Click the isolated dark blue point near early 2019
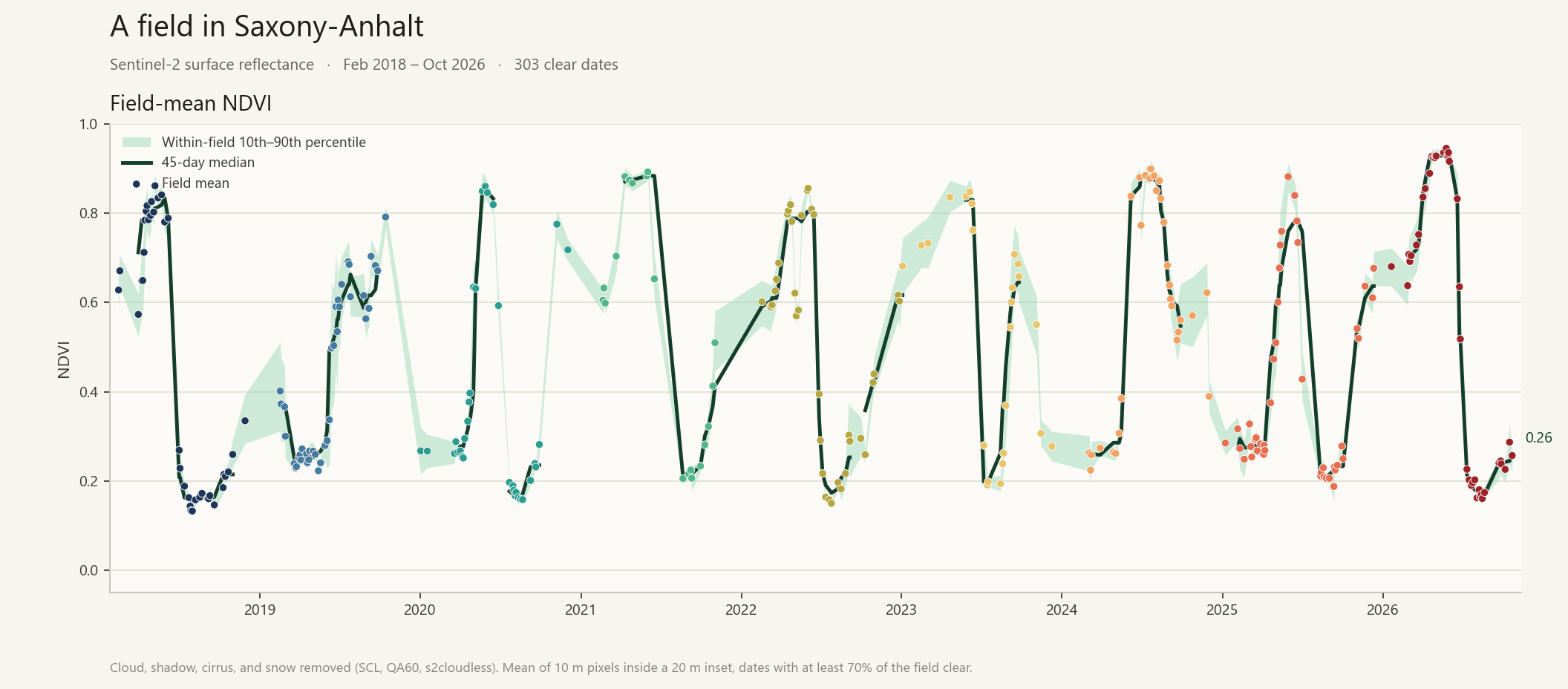1568x689 pixels. 245,421
